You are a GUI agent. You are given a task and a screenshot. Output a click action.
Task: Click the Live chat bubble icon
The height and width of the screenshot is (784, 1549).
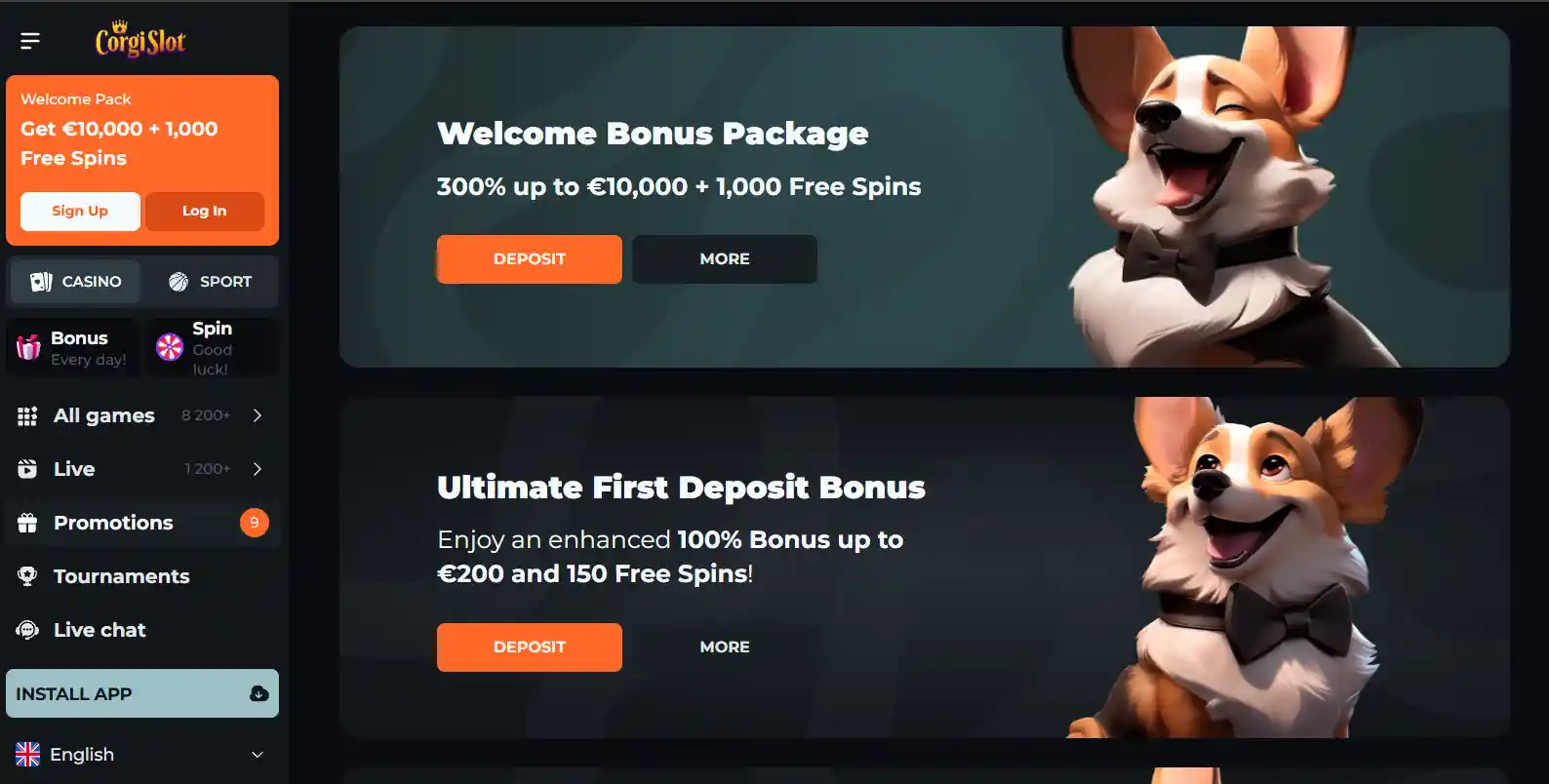(x=27, y=630)
